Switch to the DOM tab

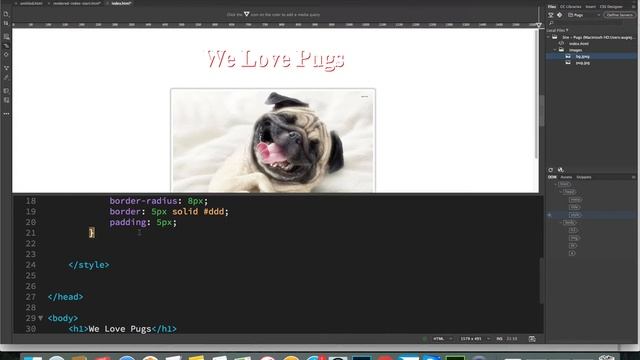coord(552,177)
